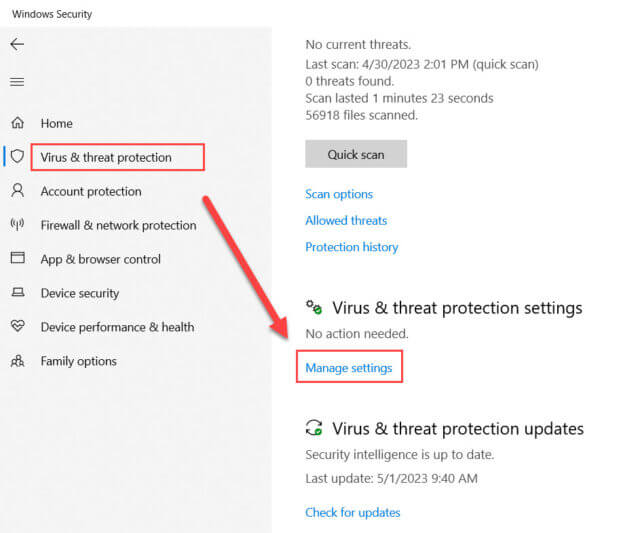The height and width of the screenshot is (533, 640).
Task: Click Check for updates link
Action: tap(353, 512)
